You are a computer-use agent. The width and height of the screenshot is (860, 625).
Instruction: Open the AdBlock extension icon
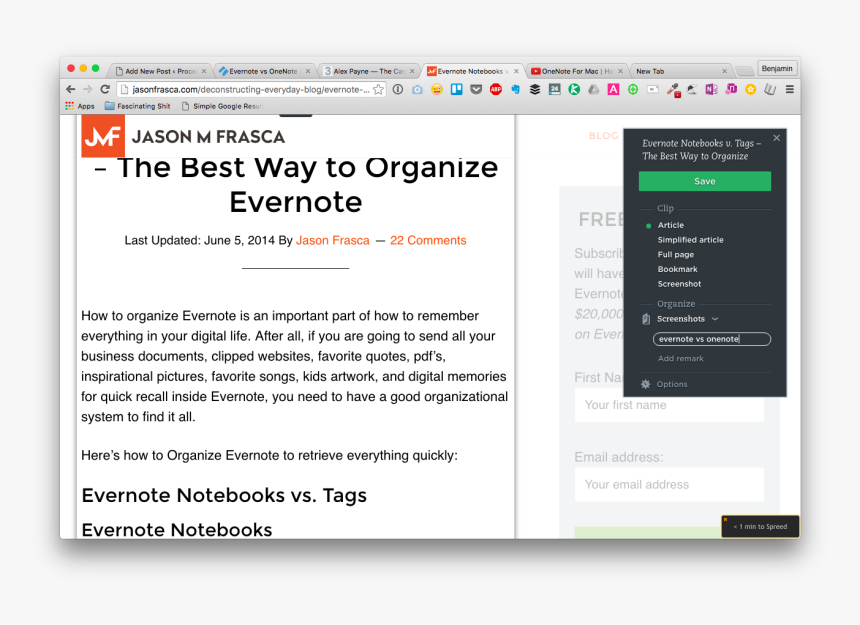point(495,89)
